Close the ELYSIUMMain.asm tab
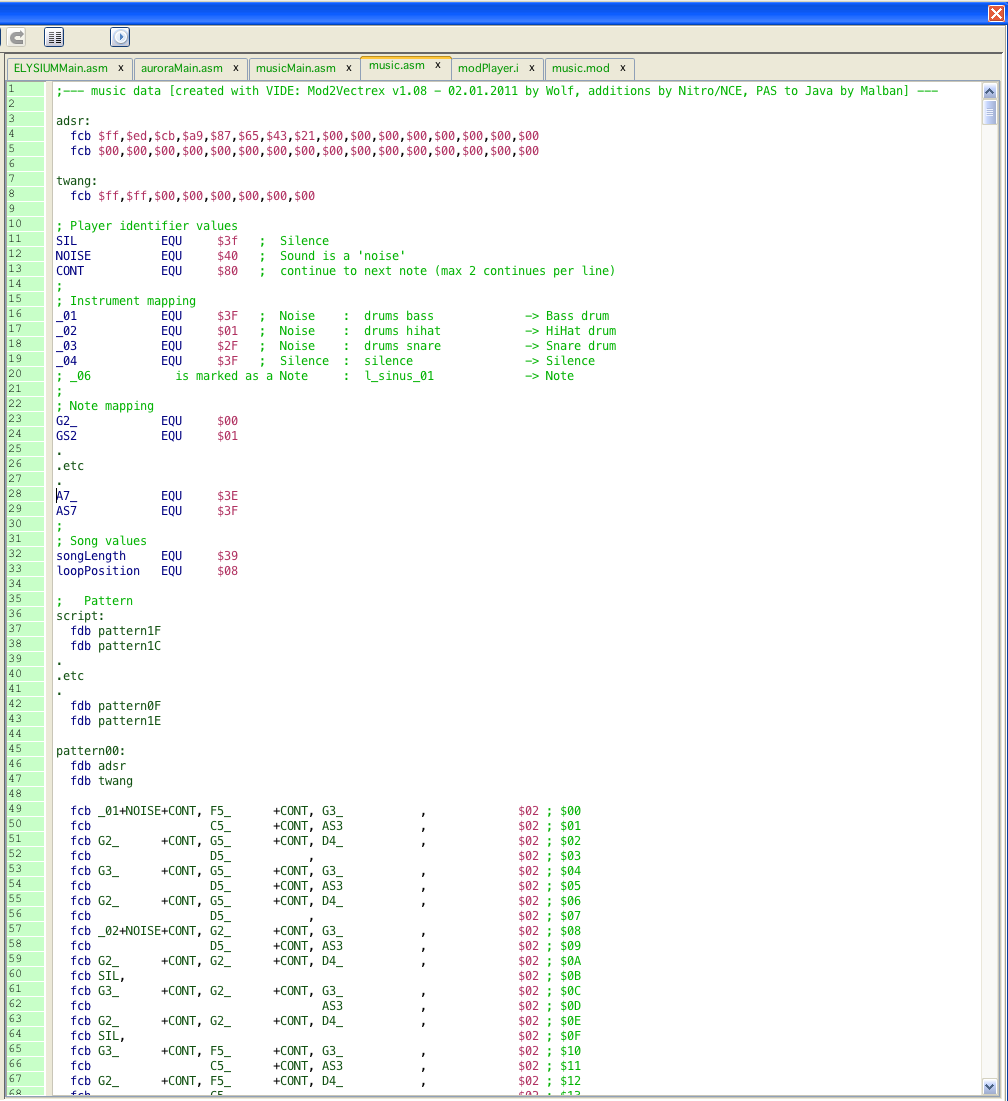The width and height of the screenshot is (1008, 1101). pyautogui.click(x=120, y=68)
